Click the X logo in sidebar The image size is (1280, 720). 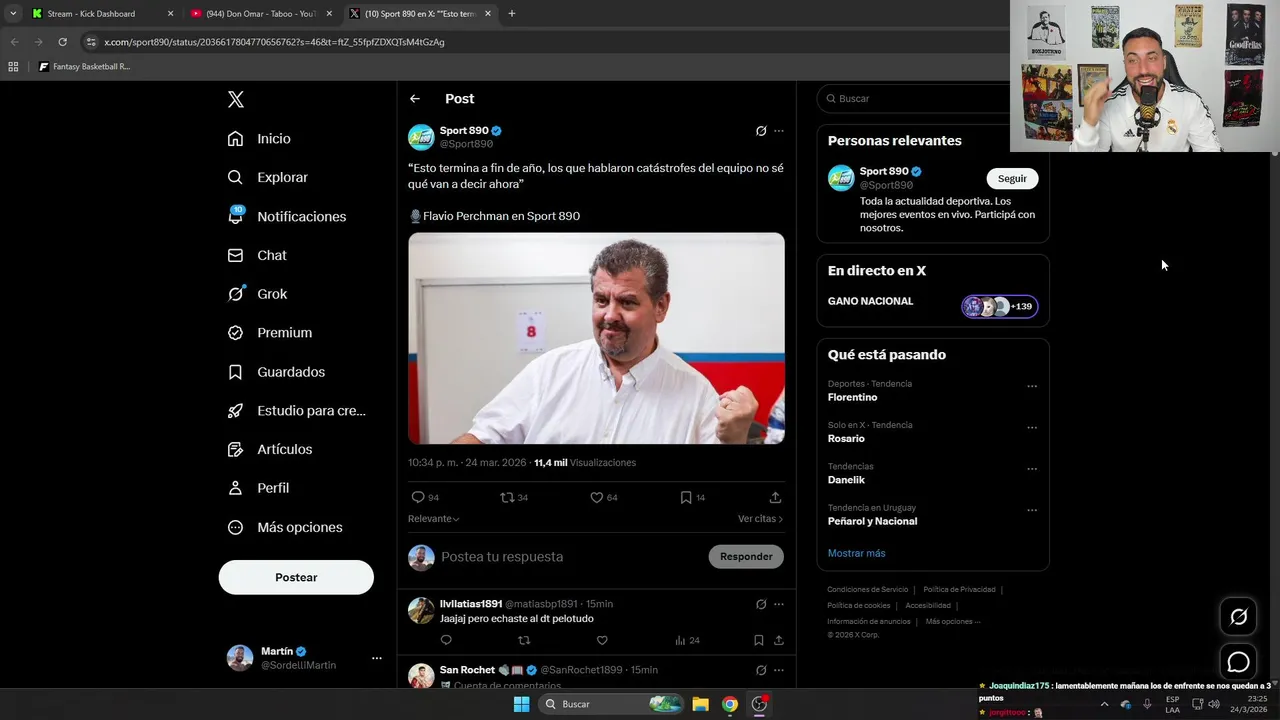236,99
